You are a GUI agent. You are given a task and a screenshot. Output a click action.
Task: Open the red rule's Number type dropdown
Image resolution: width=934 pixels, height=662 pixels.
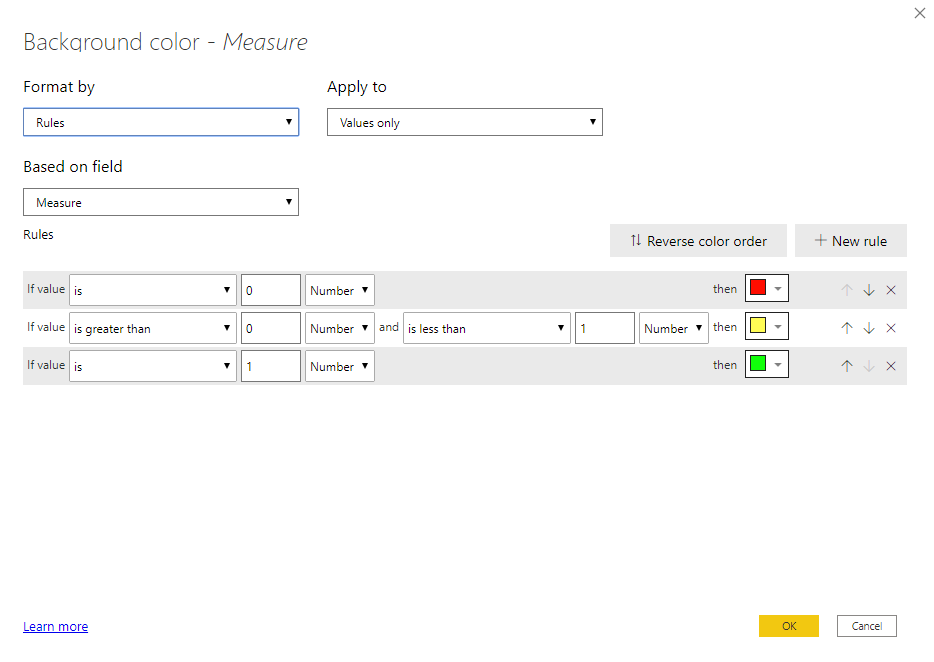pyautogui.click(x=340, y=290)
